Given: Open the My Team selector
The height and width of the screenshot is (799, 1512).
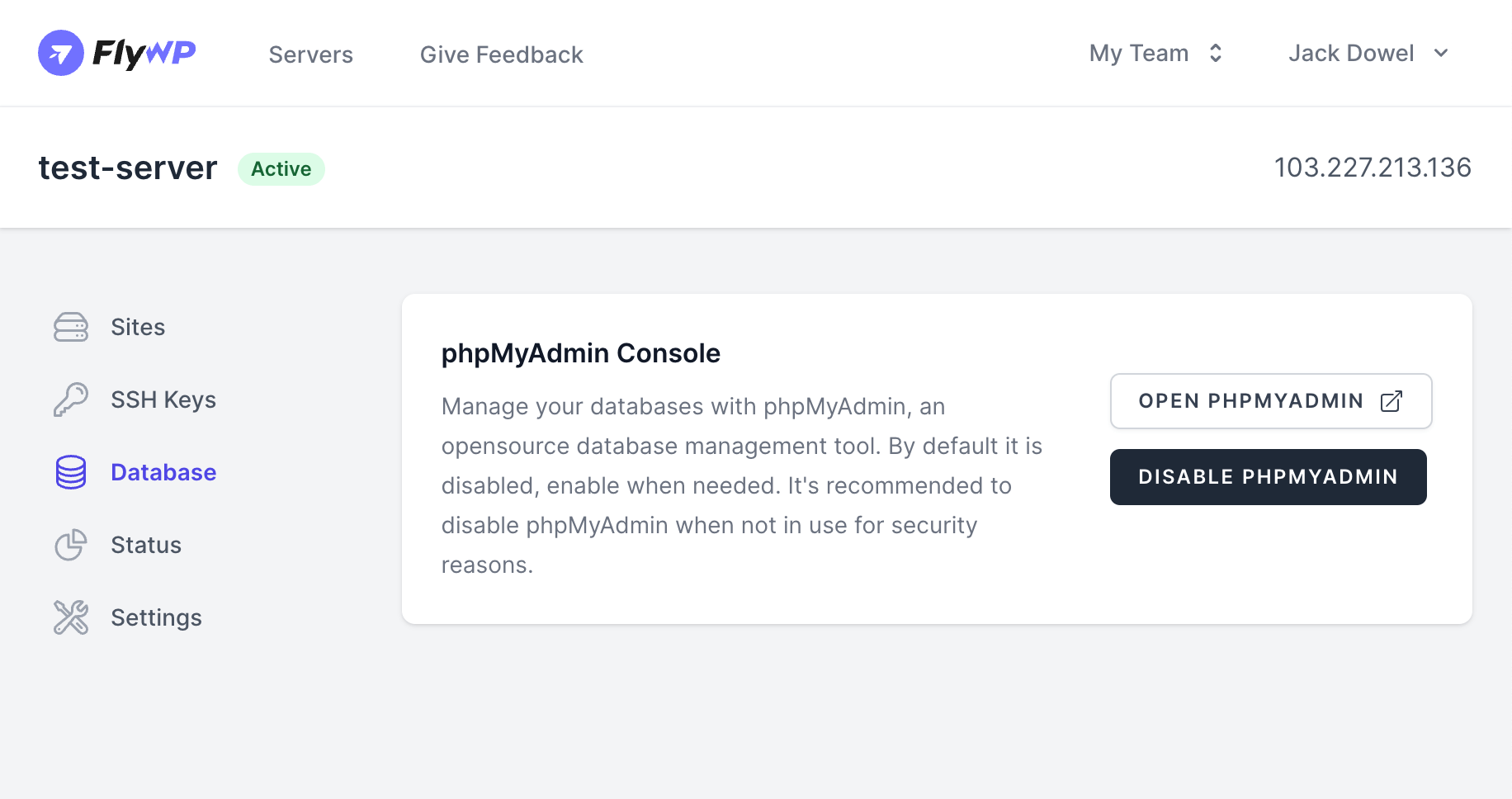Looking at the screenshot, I should coord(1155,53).
